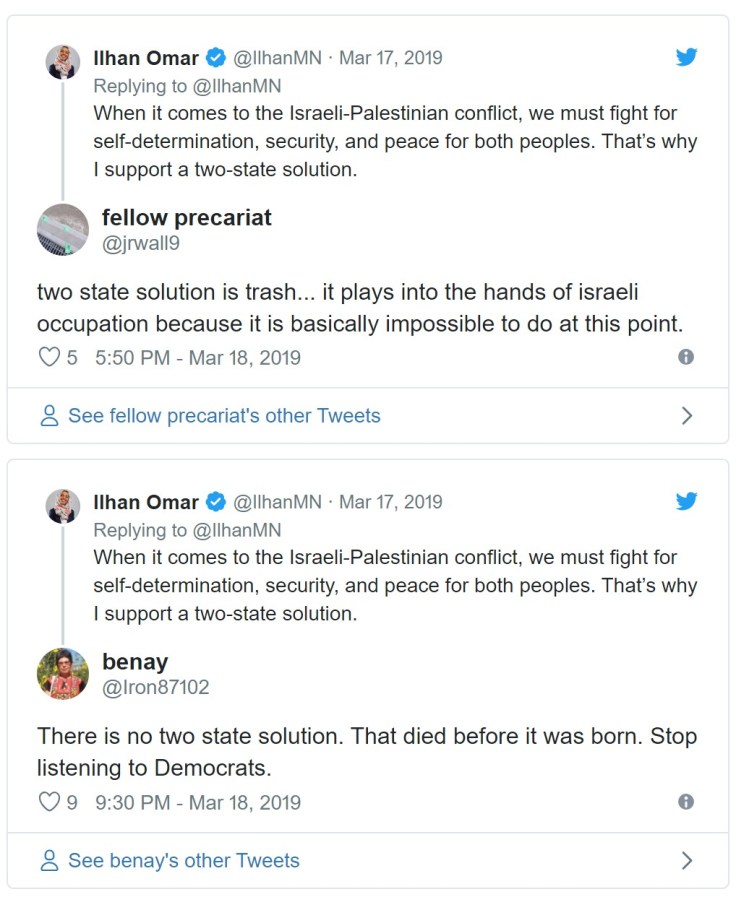Open info icon on fellow precariat's tweet
736x897 pixels.
[686, 357]
